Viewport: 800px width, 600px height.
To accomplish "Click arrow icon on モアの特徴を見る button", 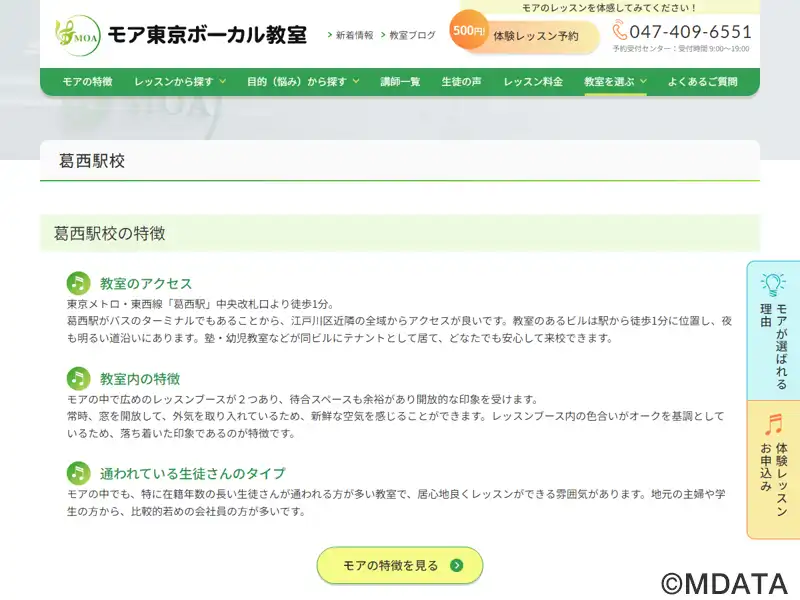I will [x=457, y=565].
